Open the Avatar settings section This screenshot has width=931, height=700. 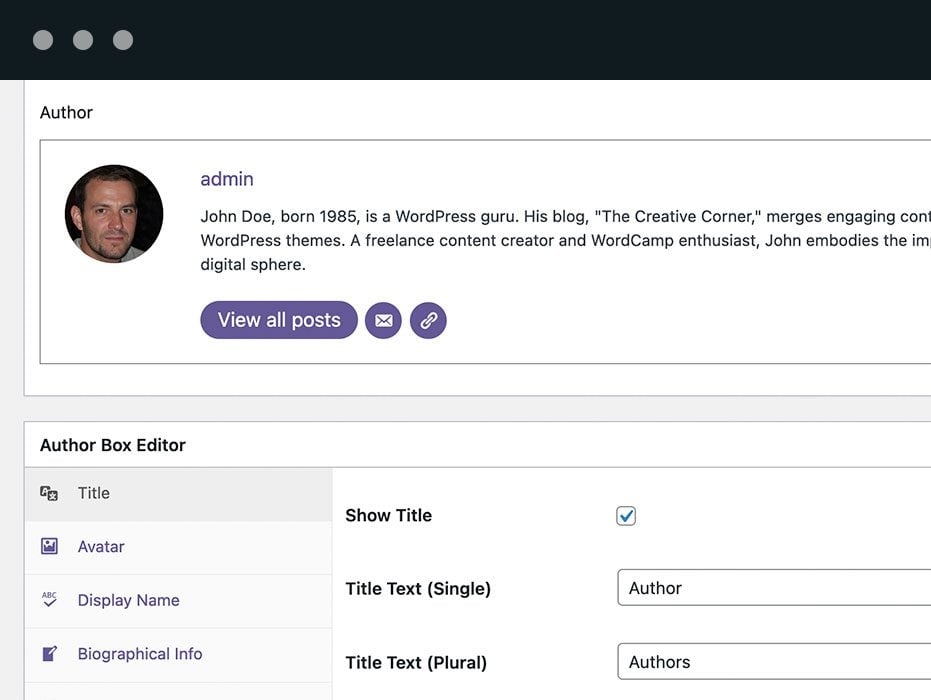[101, 547]
